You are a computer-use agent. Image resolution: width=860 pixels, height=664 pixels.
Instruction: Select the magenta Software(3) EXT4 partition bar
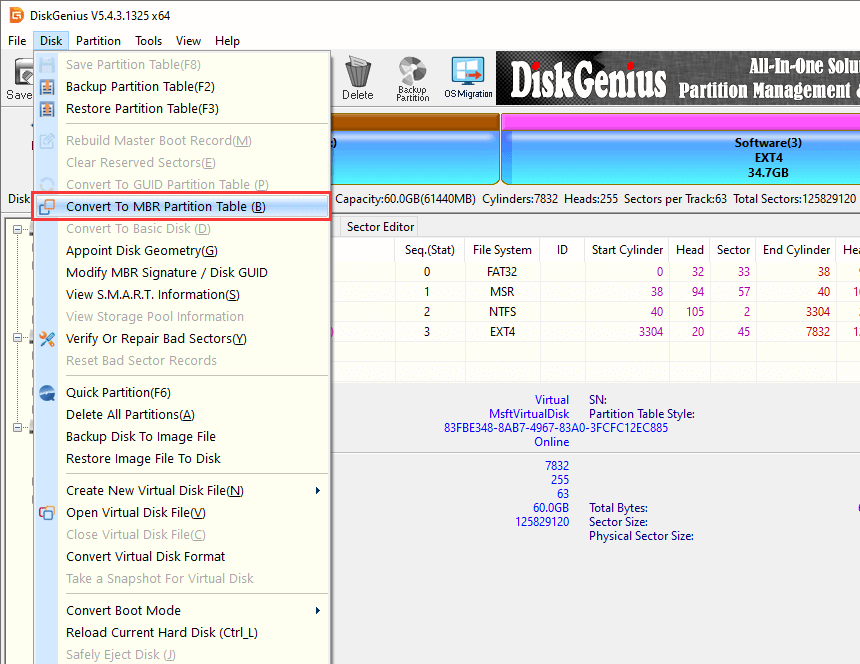pyautogui.click(x=680, y=158)
